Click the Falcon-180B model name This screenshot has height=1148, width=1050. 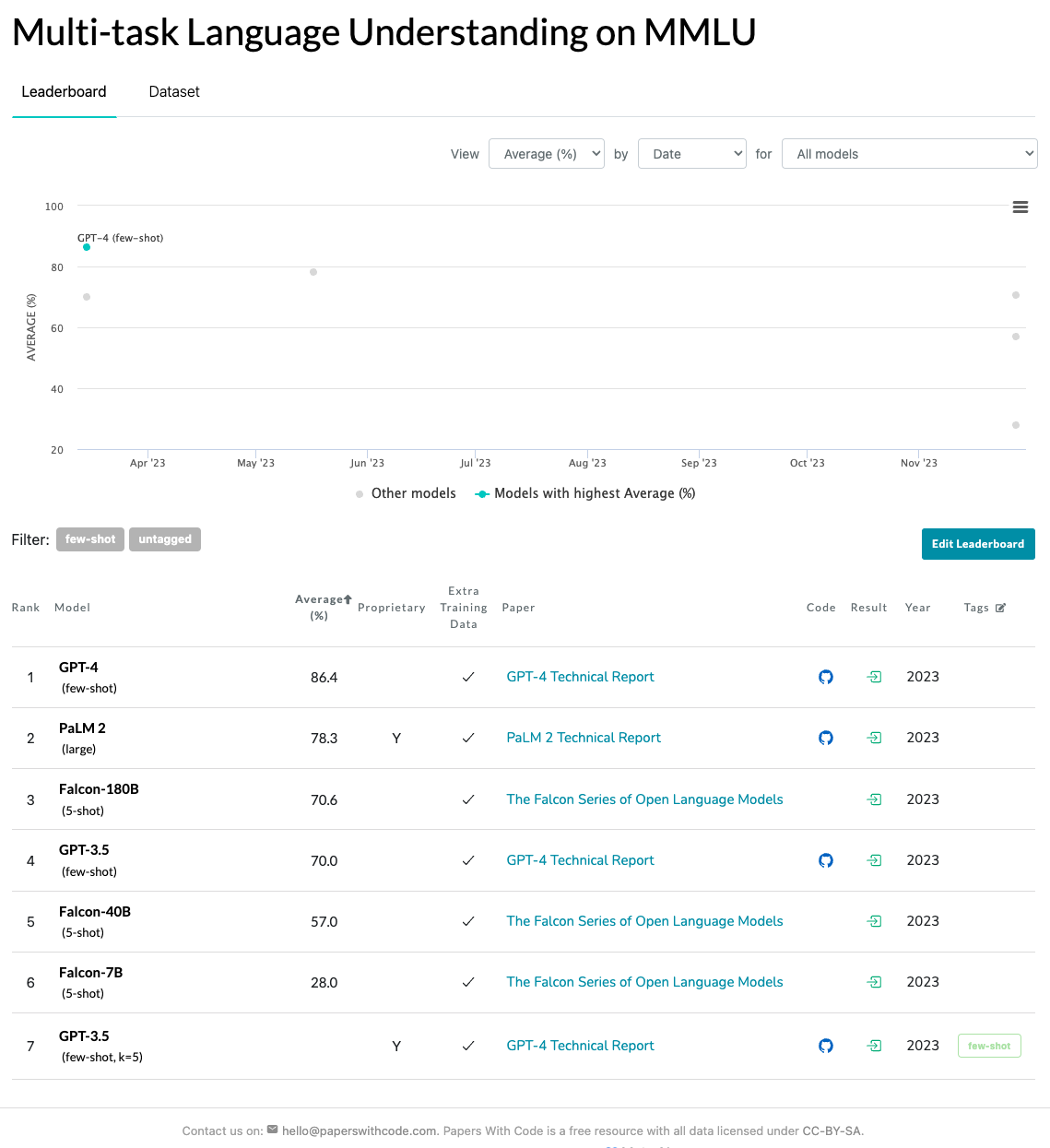pos(99,789)
